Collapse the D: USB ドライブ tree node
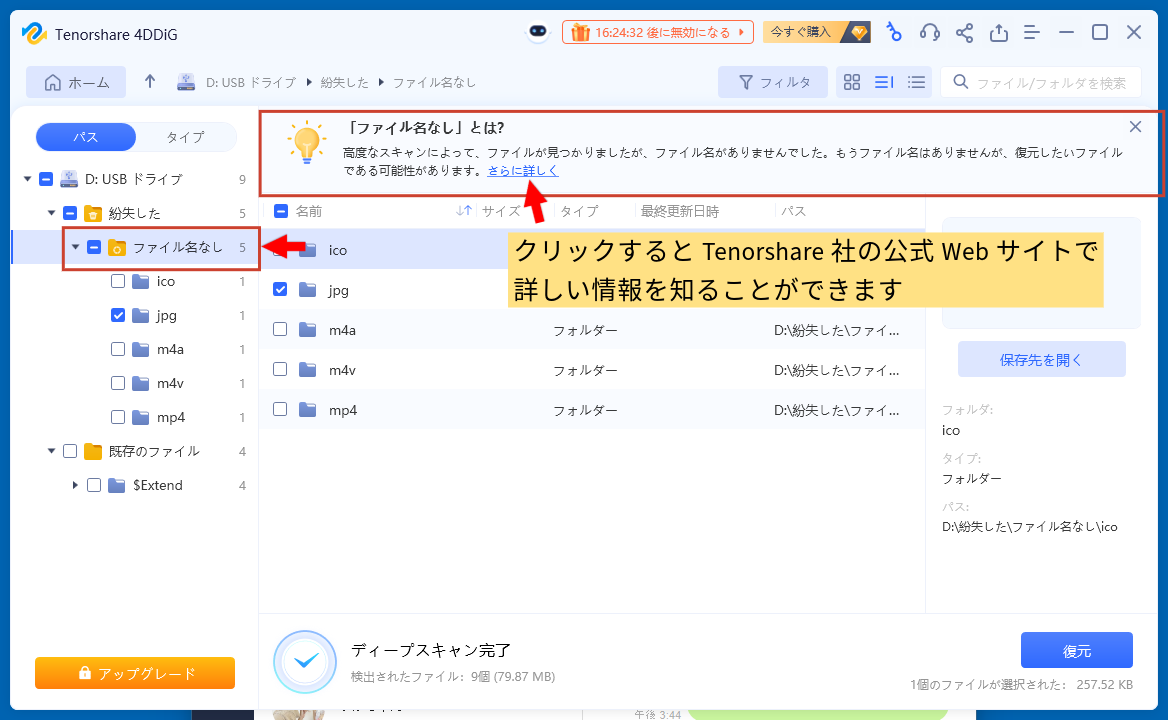The width and height of the screenshot is (1168, 720). click(x=28, y=179)
